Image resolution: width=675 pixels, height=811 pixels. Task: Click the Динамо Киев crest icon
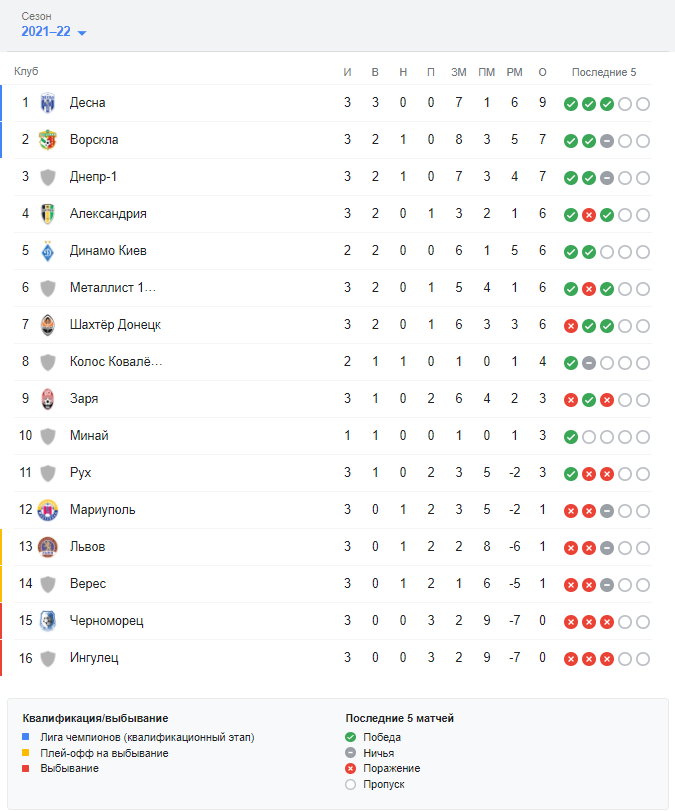[48, 251]
